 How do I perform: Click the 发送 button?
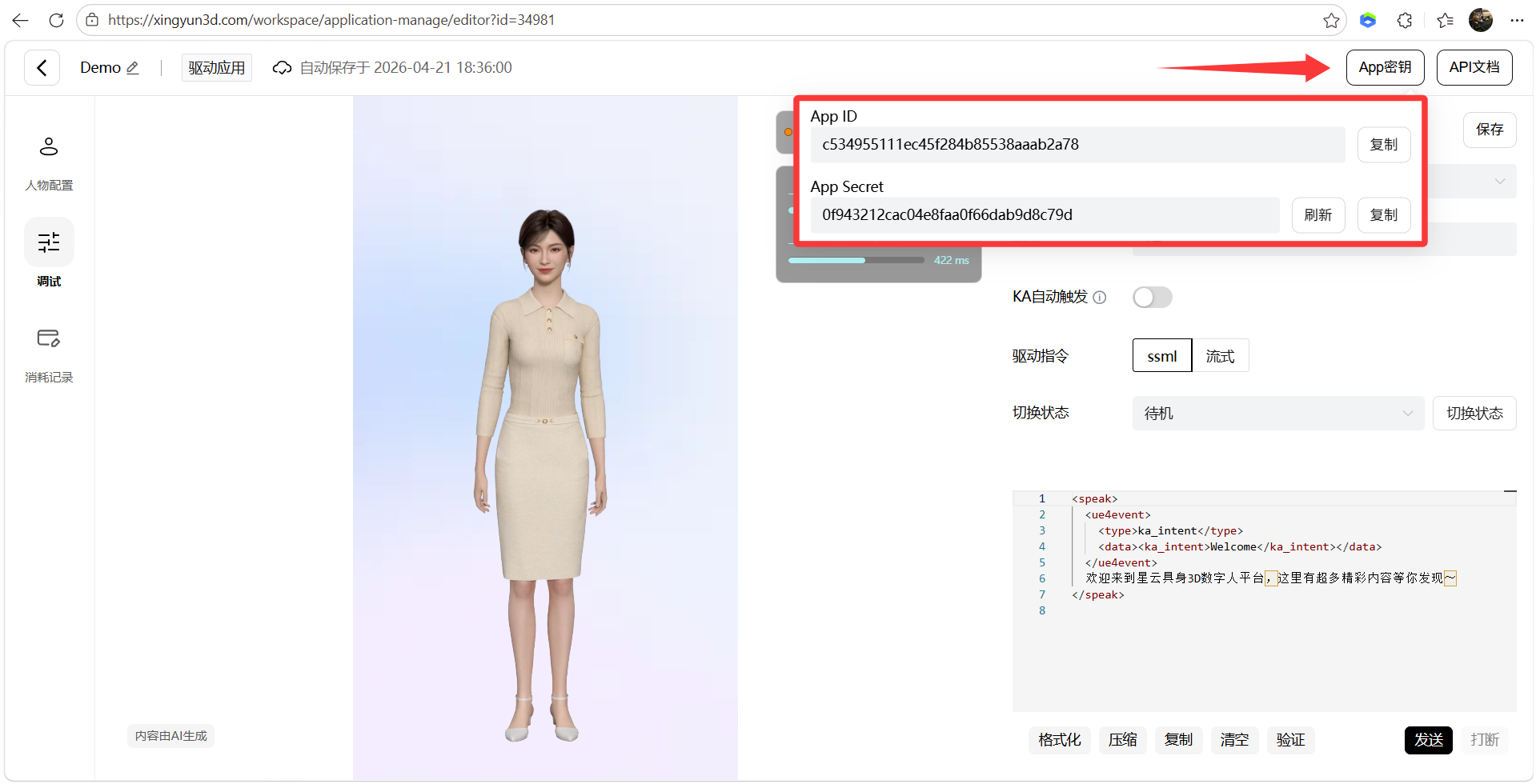pos(1428,740)
